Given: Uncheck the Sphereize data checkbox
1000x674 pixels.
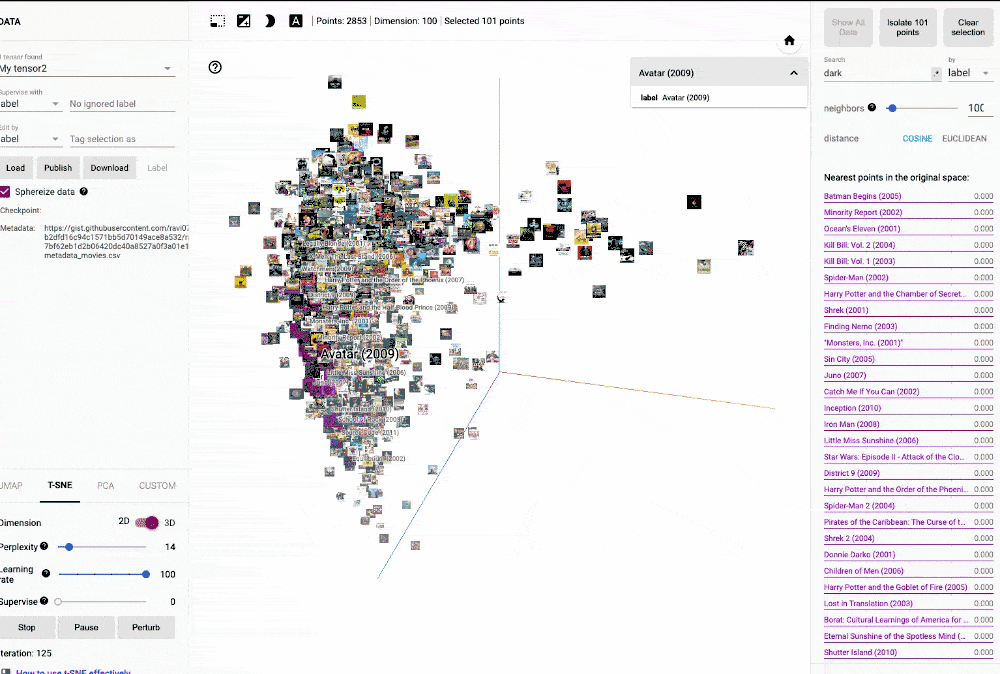Looking at the screenshot, I should coord(4,191).
